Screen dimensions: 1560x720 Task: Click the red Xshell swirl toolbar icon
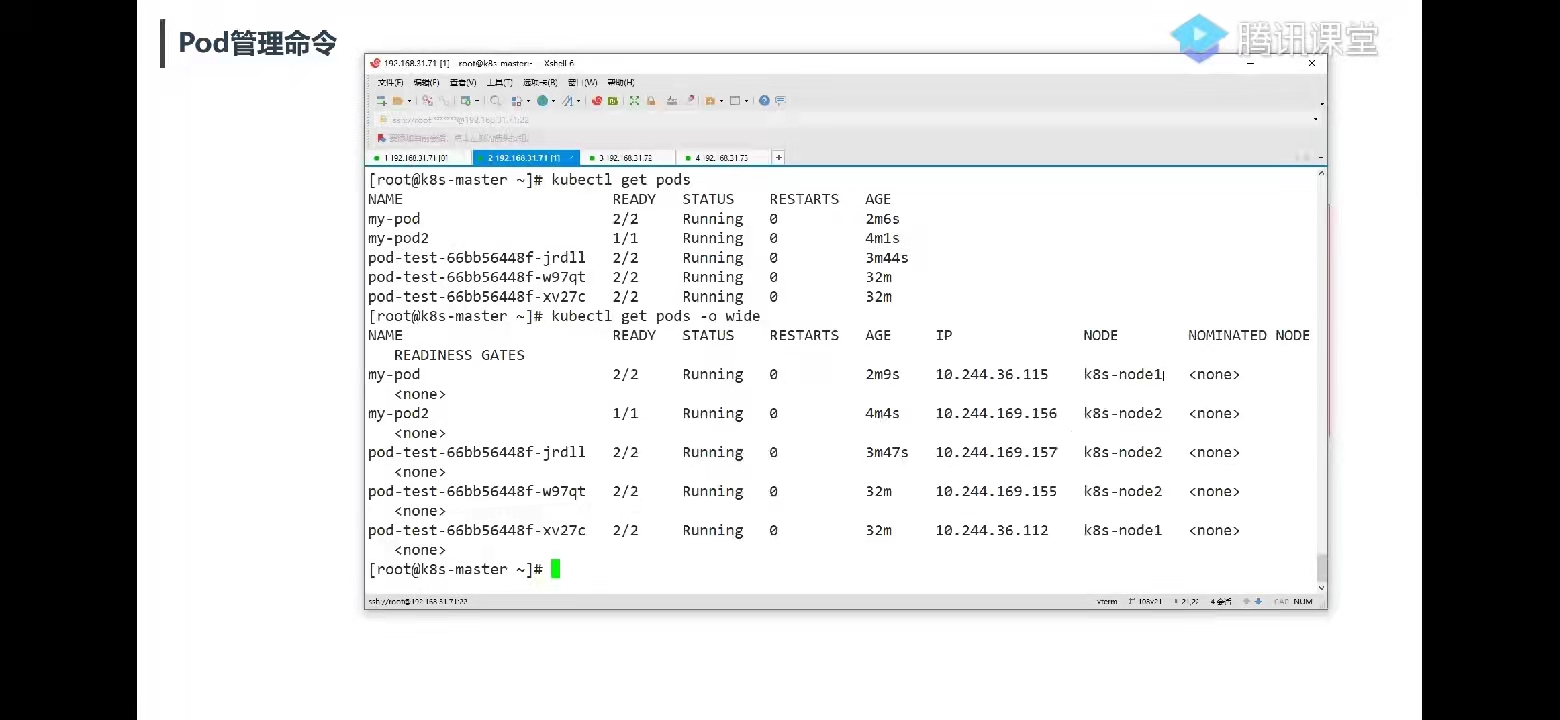point(597,101)
